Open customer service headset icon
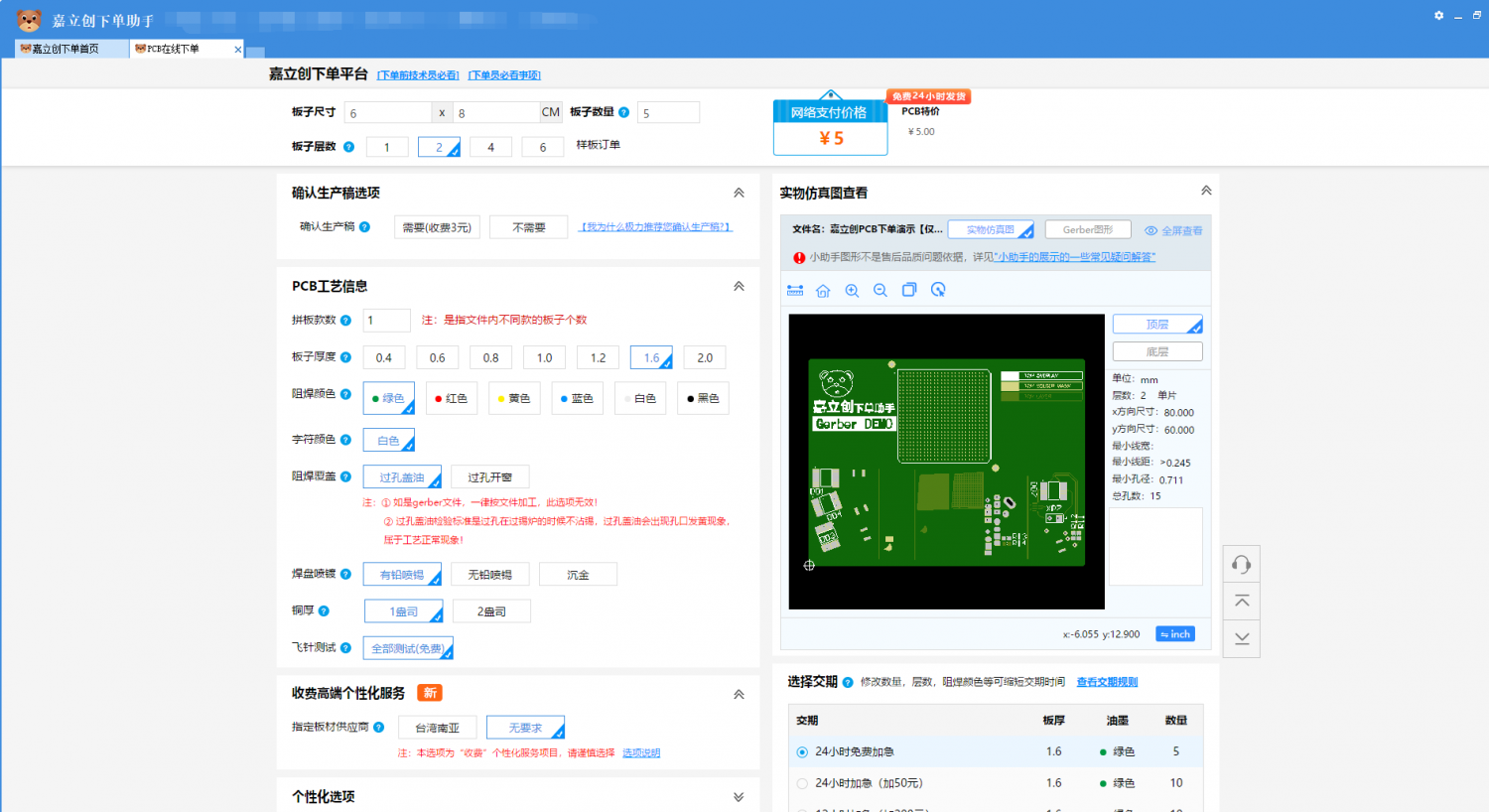Image resolution: width=1489 pixels, height=812 pixels. tap(1242, 565)
